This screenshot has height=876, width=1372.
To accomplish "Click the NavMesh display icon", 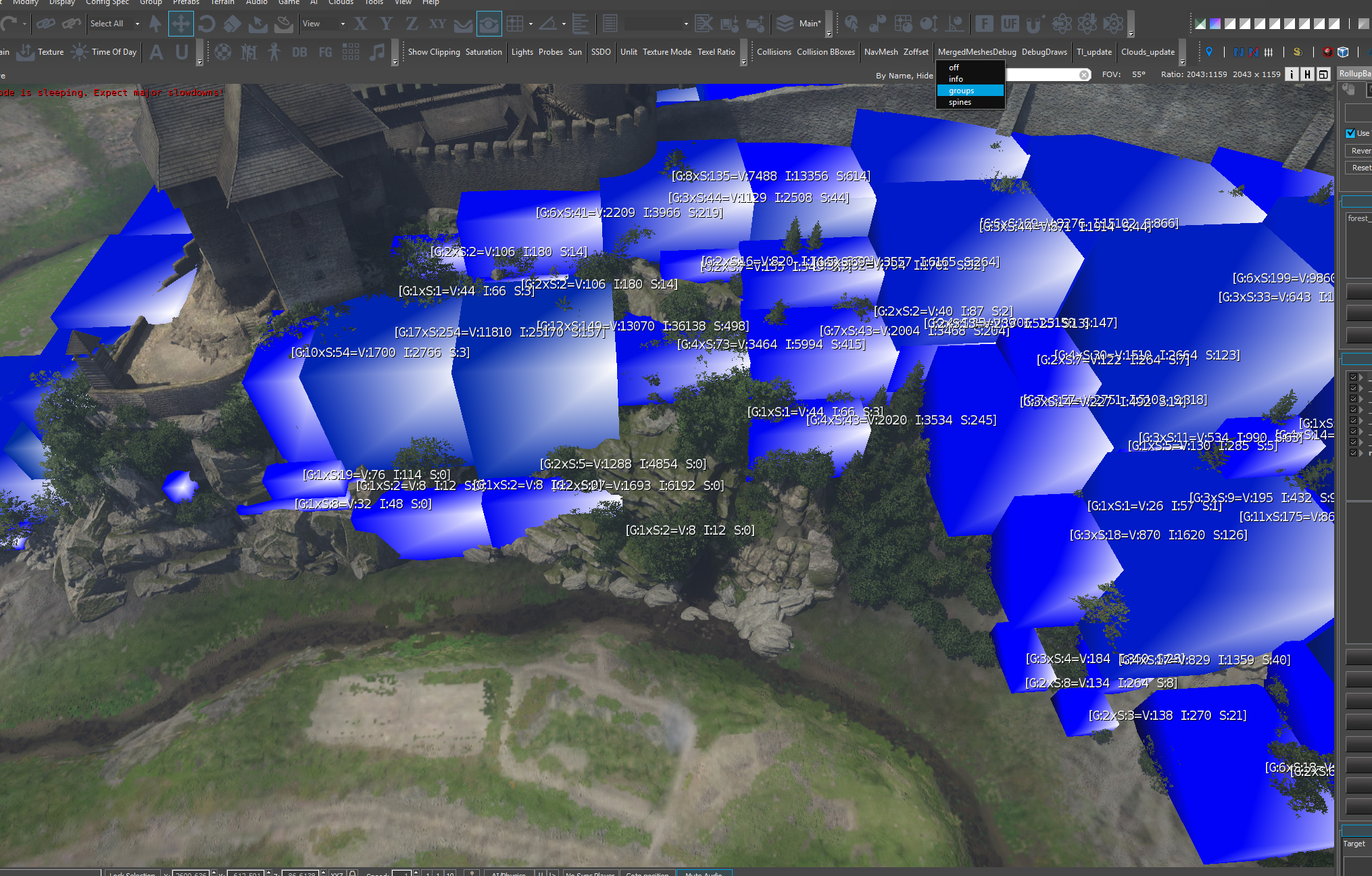I will point(878,51).
